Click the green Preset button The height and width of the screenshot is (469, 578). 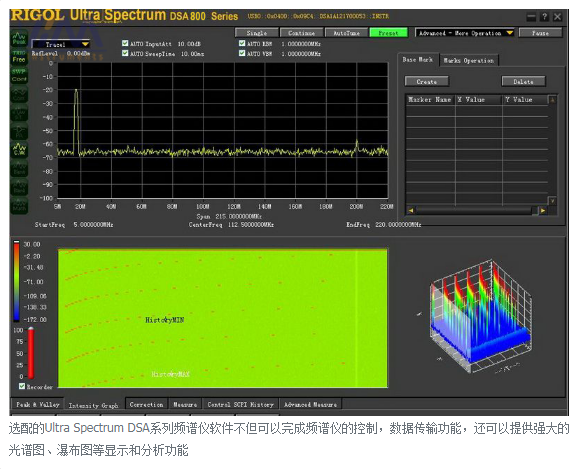389,33
